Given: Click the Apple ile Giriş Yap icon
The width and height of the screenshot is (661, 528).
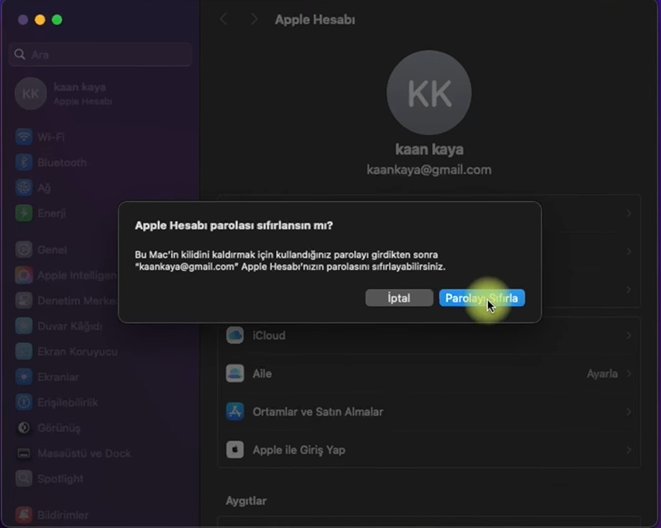Looking at the screenshot, I should pos(235,450).
